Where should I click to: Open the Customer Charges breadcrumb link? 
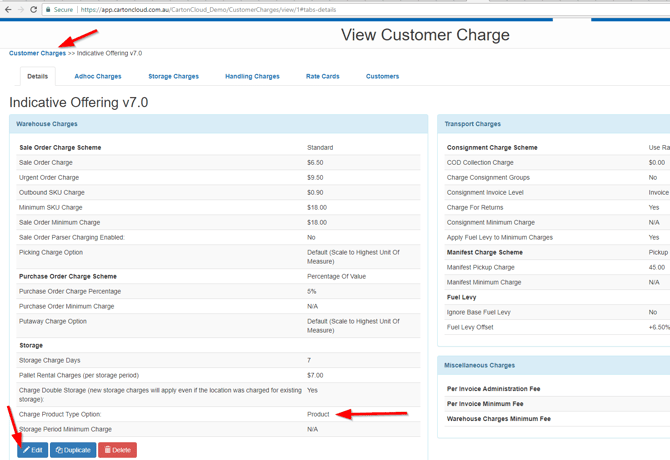tap(38, 53)
